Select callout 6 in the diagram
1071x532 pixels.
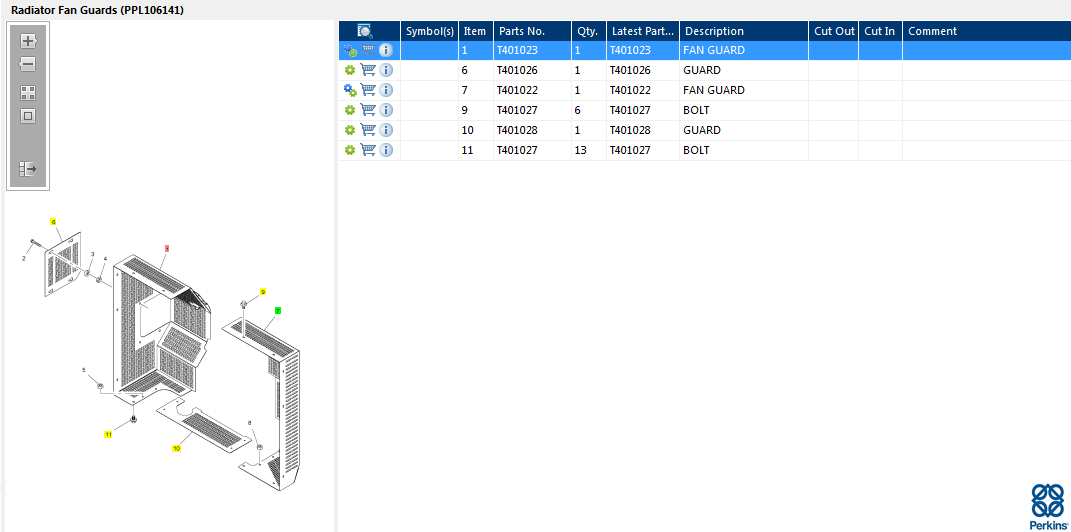point(53,222)
